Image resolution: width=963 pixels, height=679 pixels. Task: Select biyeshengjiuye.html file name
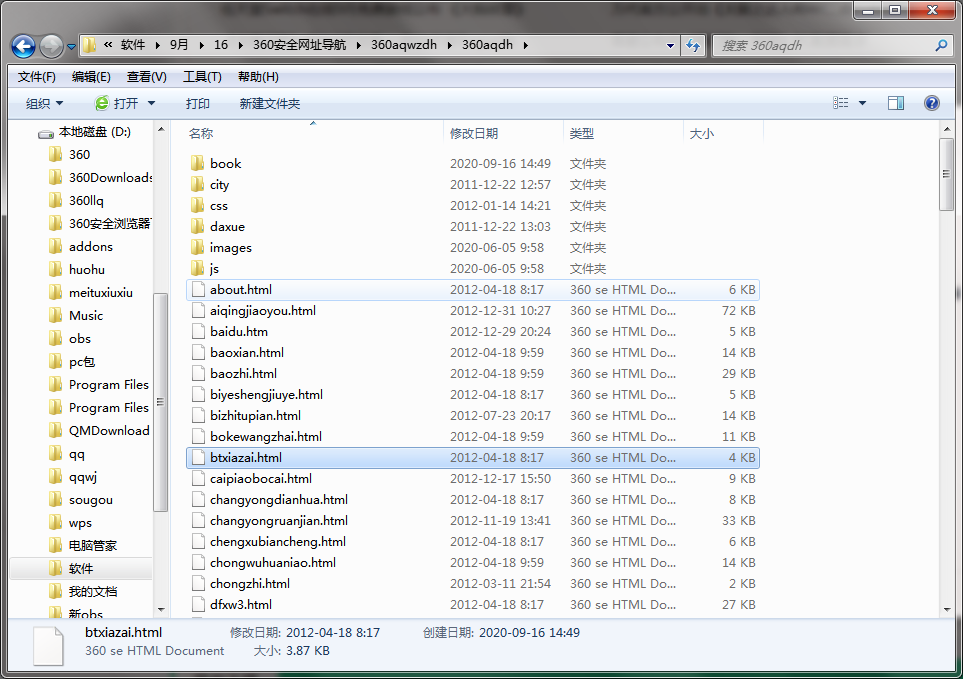[267, 394]
